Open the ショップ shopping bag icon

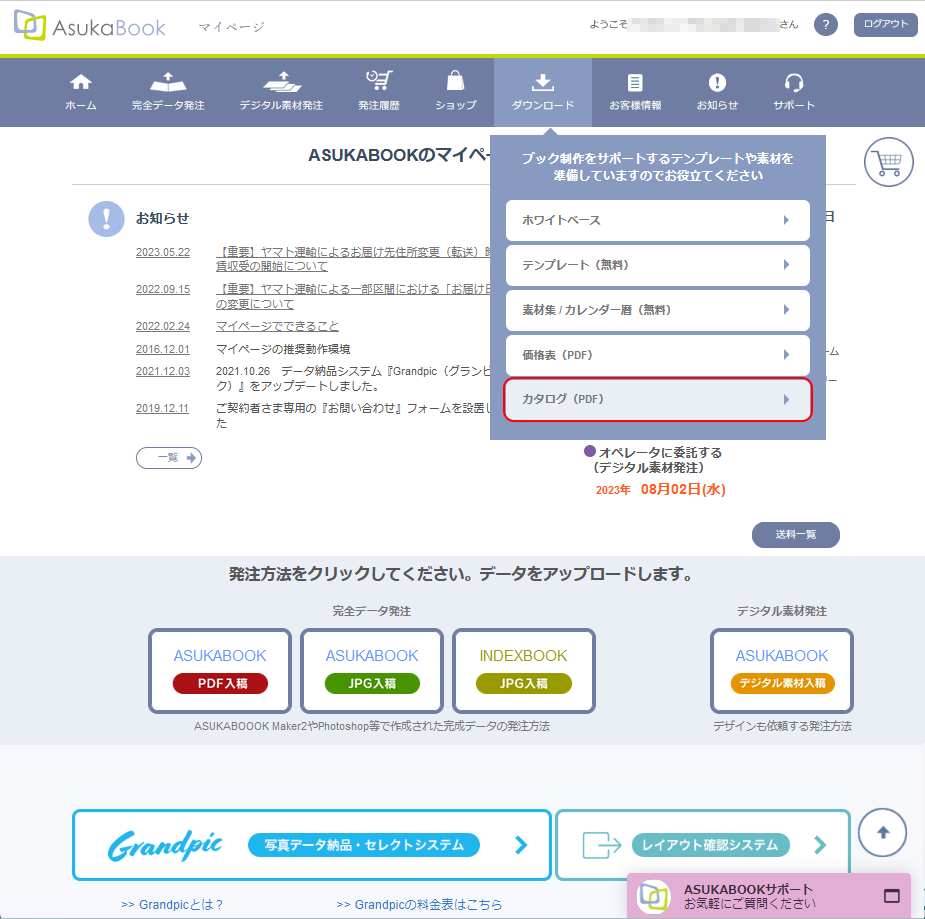(x=455, y=82)
